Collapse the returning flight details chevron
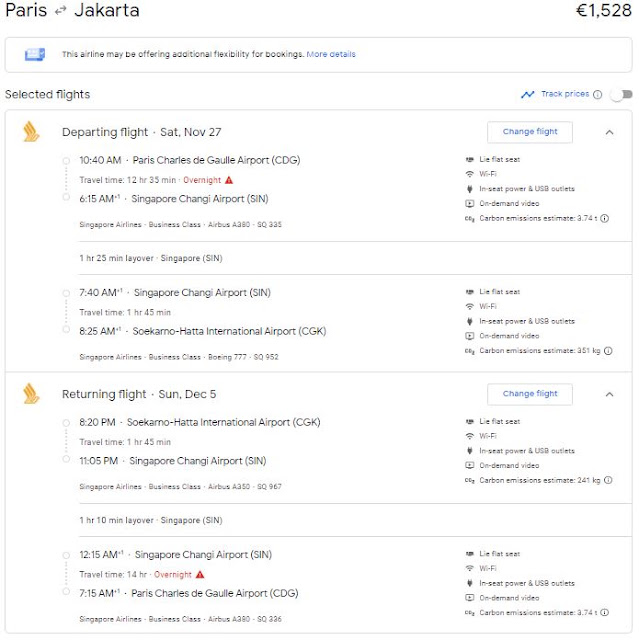The height and width of the screenshot is (640, 639). (609, 394)
